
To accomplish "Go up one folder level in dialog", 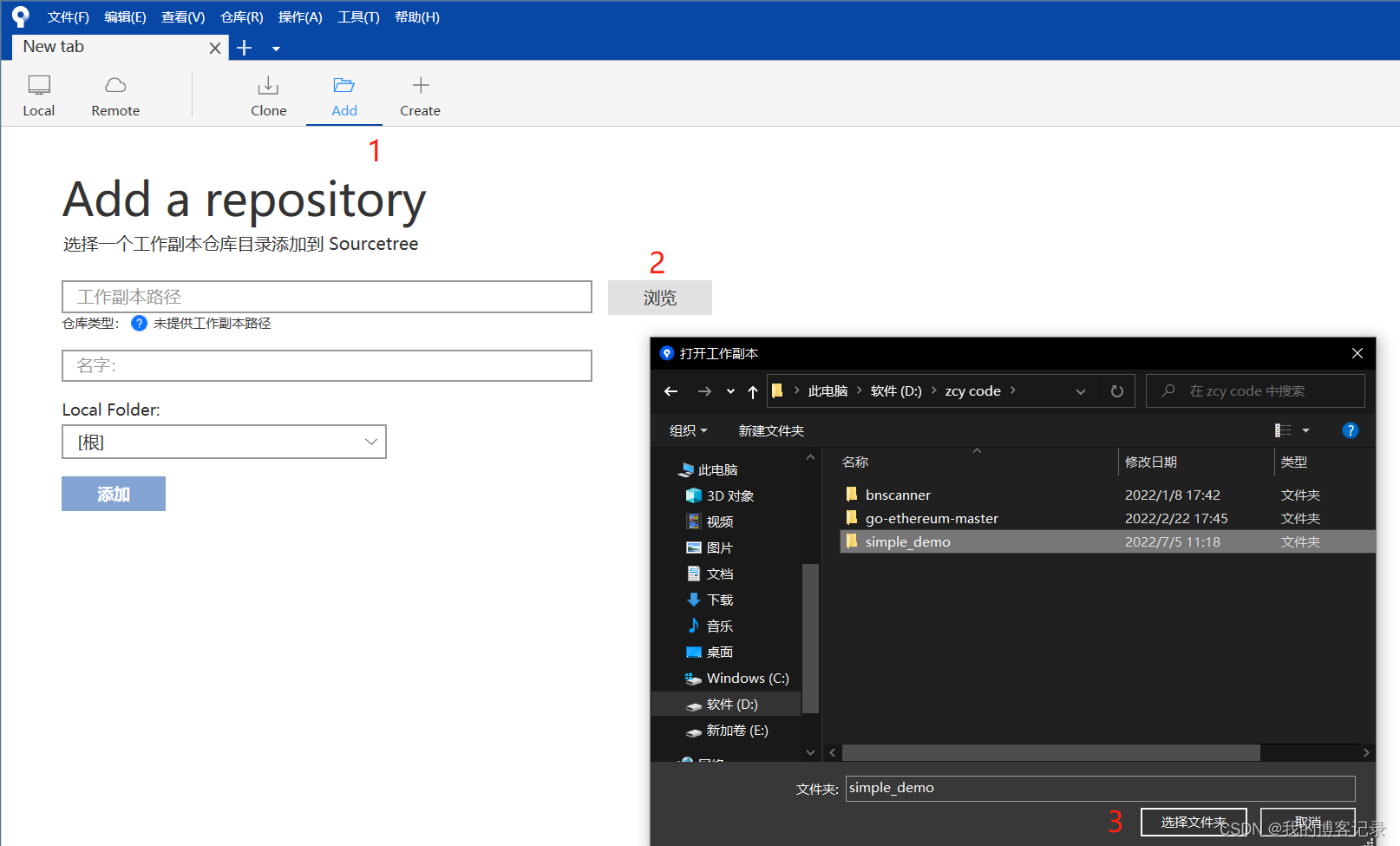I will [x=752, y=390].
